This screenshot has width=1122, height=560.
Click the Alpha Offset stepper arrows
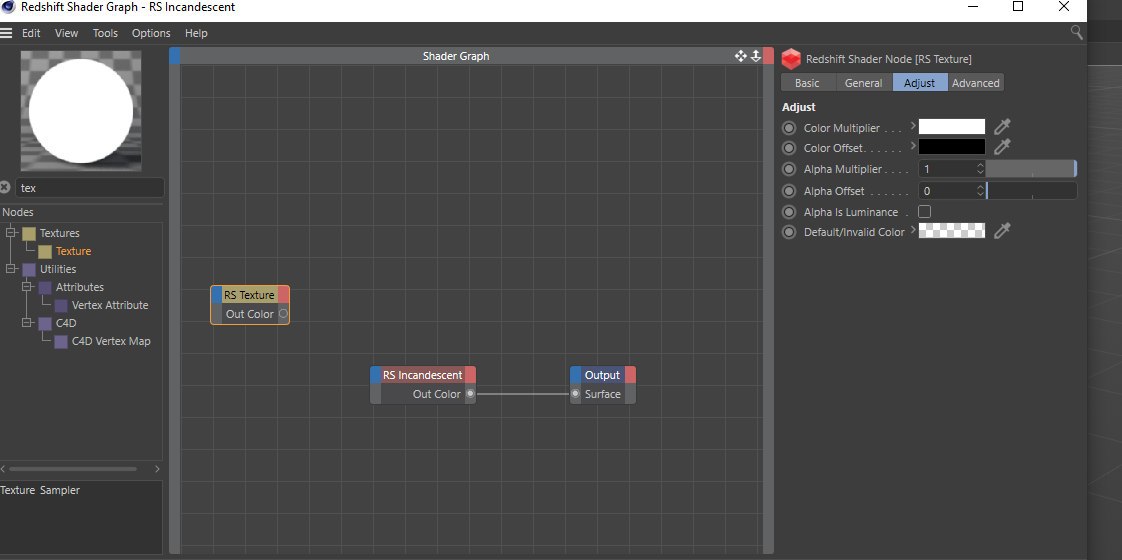pyautogui.click(x=980, y=191)
